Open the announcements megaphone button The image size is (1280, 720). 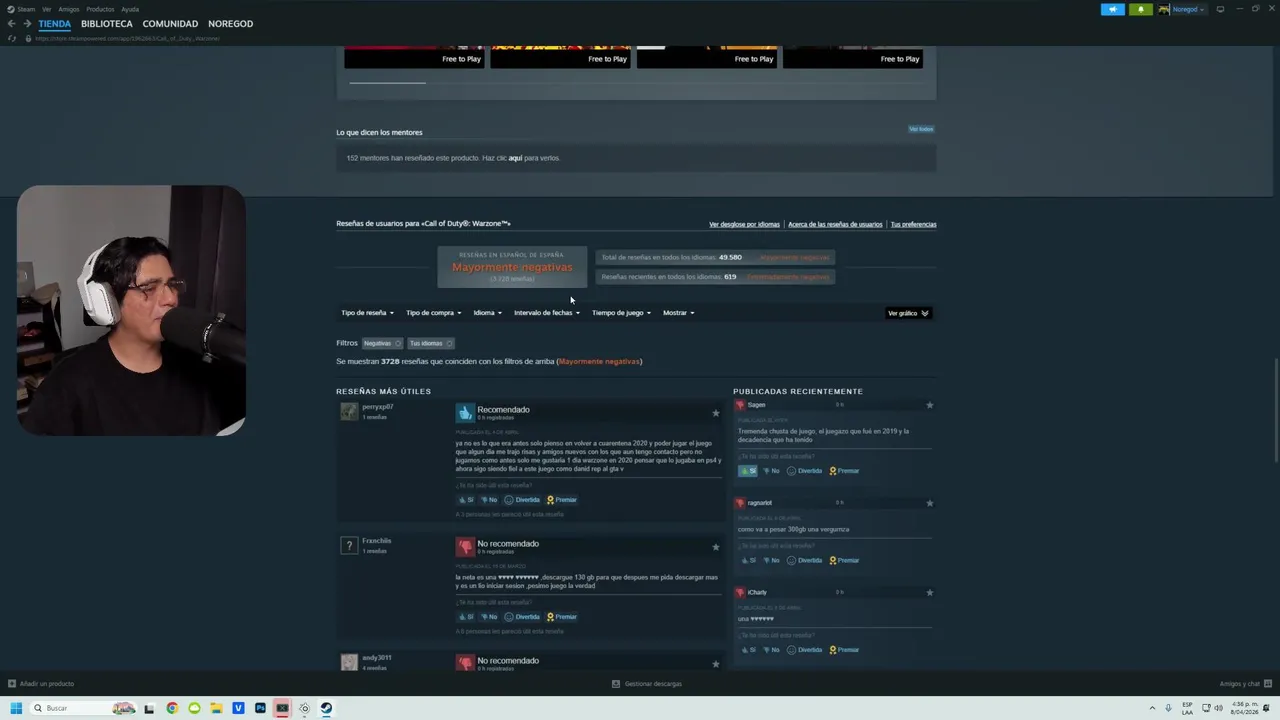tap(1113, 9)
